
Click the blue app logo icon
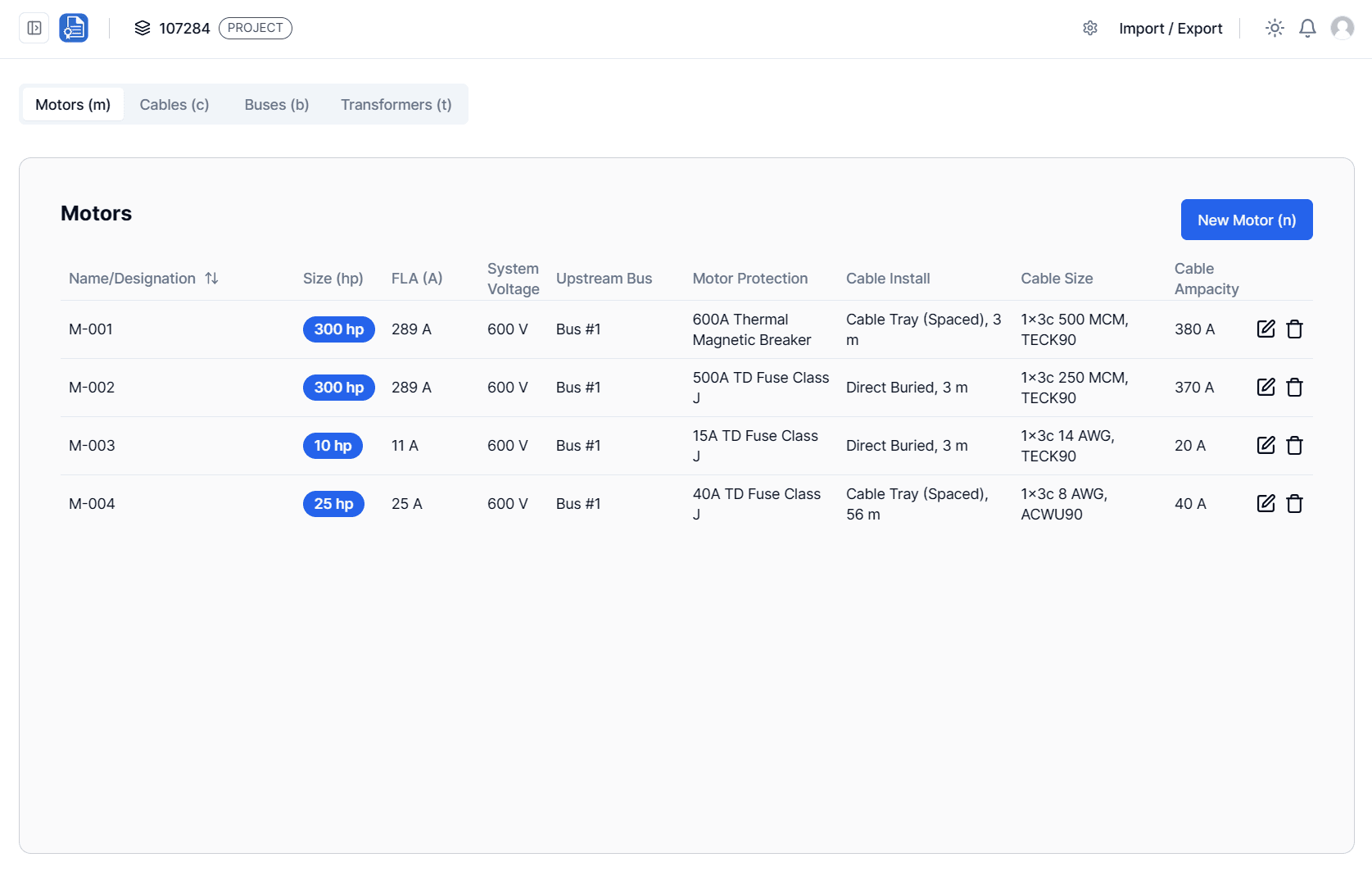click(74, 28)
